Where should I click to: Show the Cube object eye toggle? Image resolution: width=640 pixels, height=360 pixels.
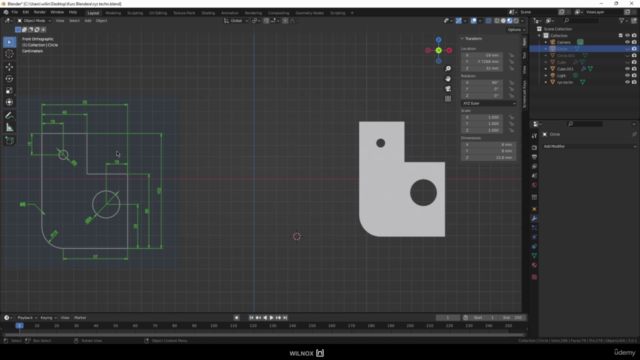627,62
